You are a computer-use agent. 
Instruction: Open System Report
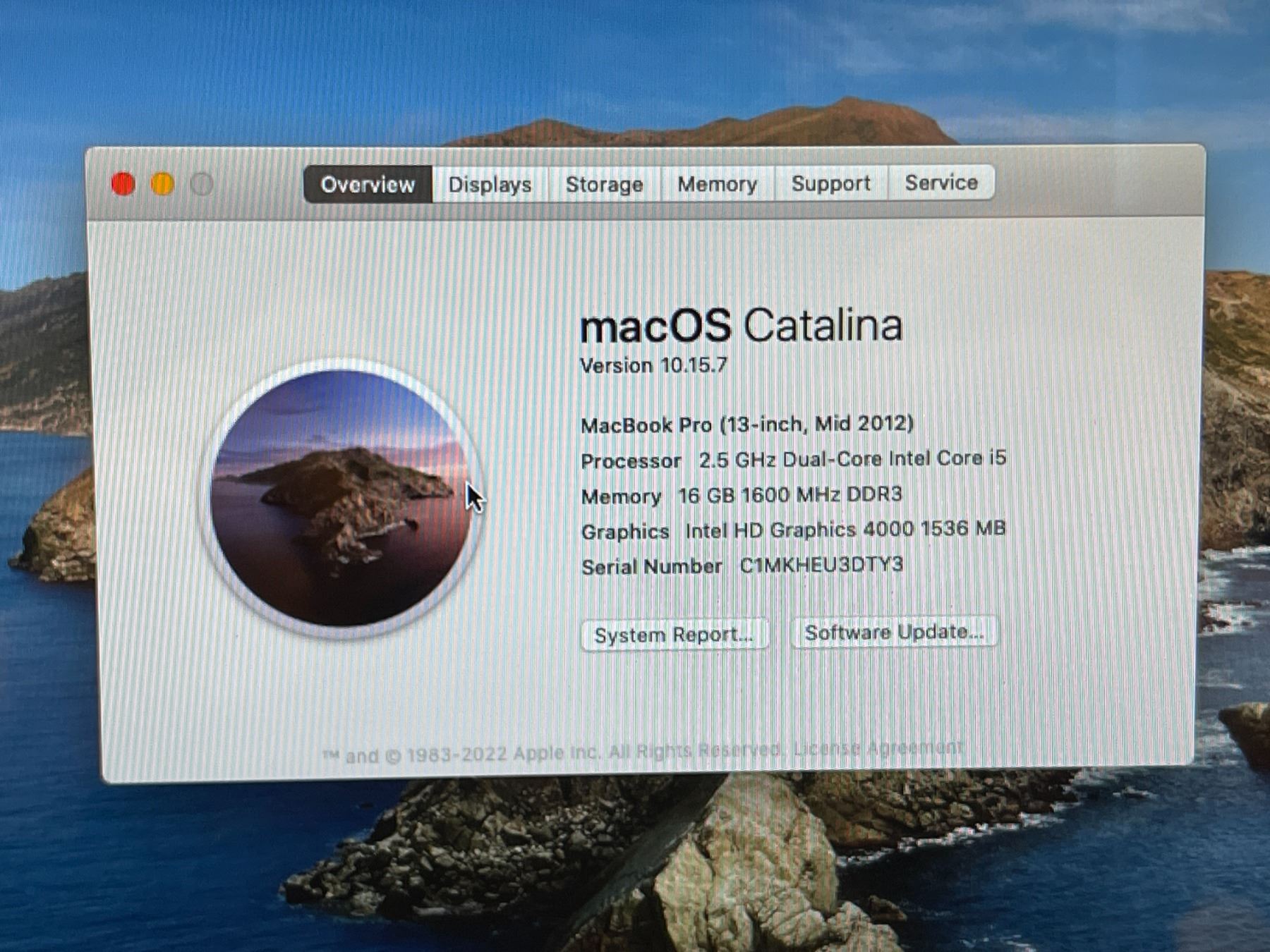coord(674,635)
